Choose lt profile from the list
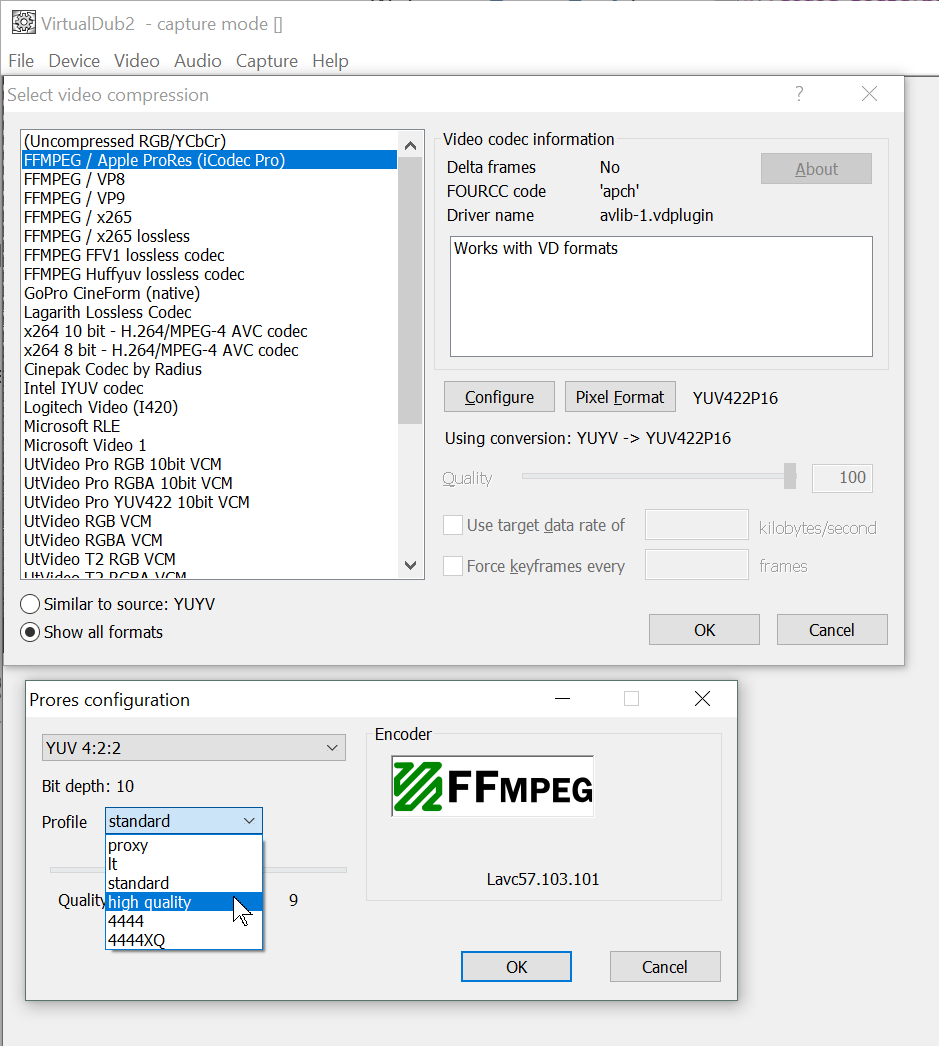939x1046 pixels. (x=184, y=864)
